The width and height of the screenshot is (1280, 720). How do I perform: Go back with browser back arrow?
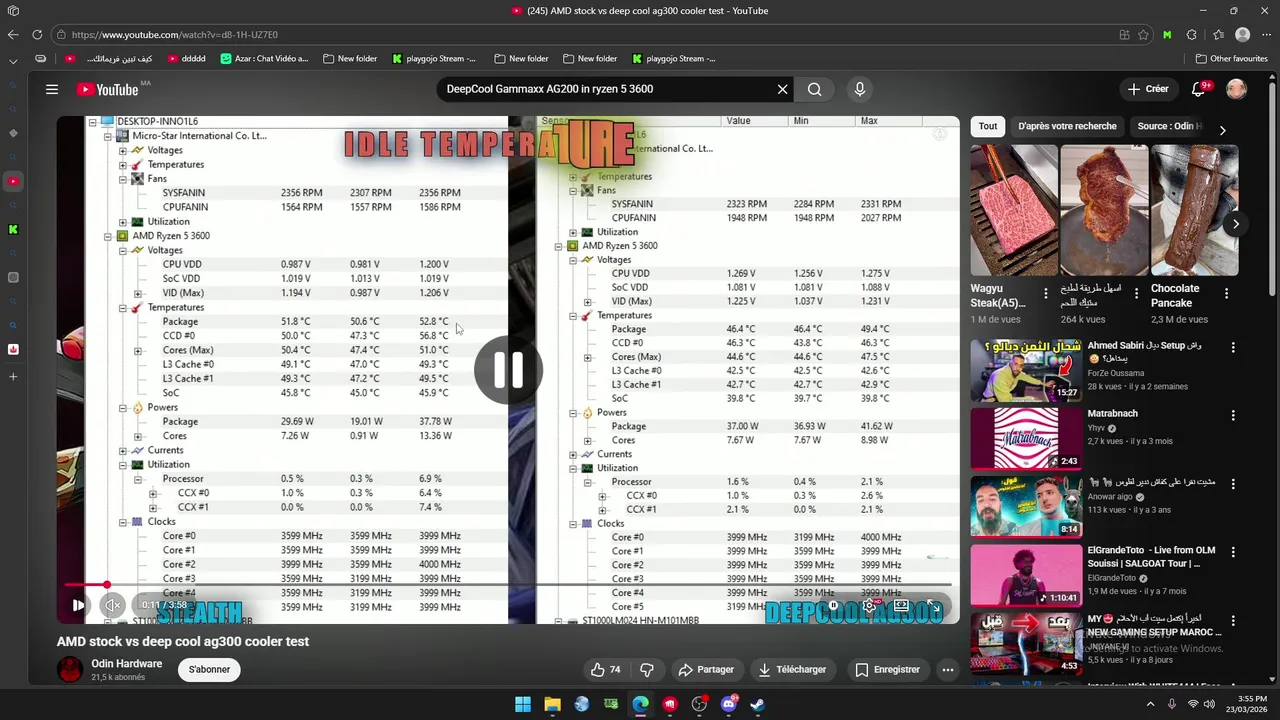pos(12,34)
